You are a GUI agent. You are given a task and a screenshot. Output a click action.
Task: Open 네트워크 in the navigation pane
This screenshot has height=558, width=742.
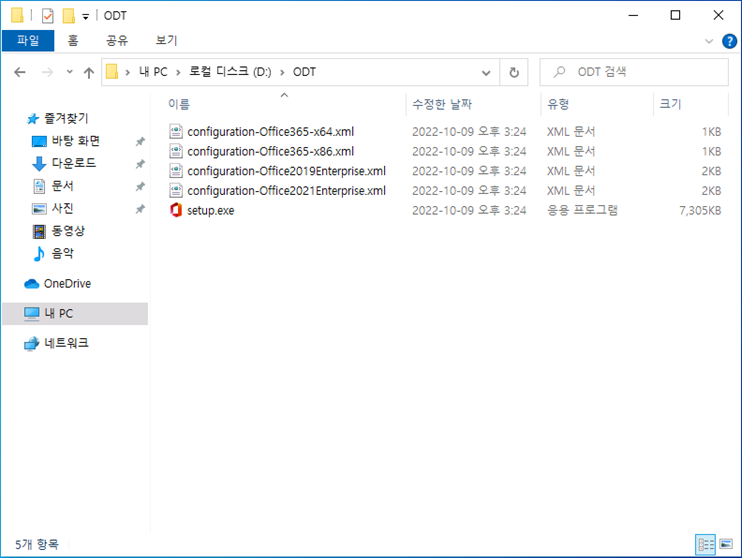[x=66, y=343]
